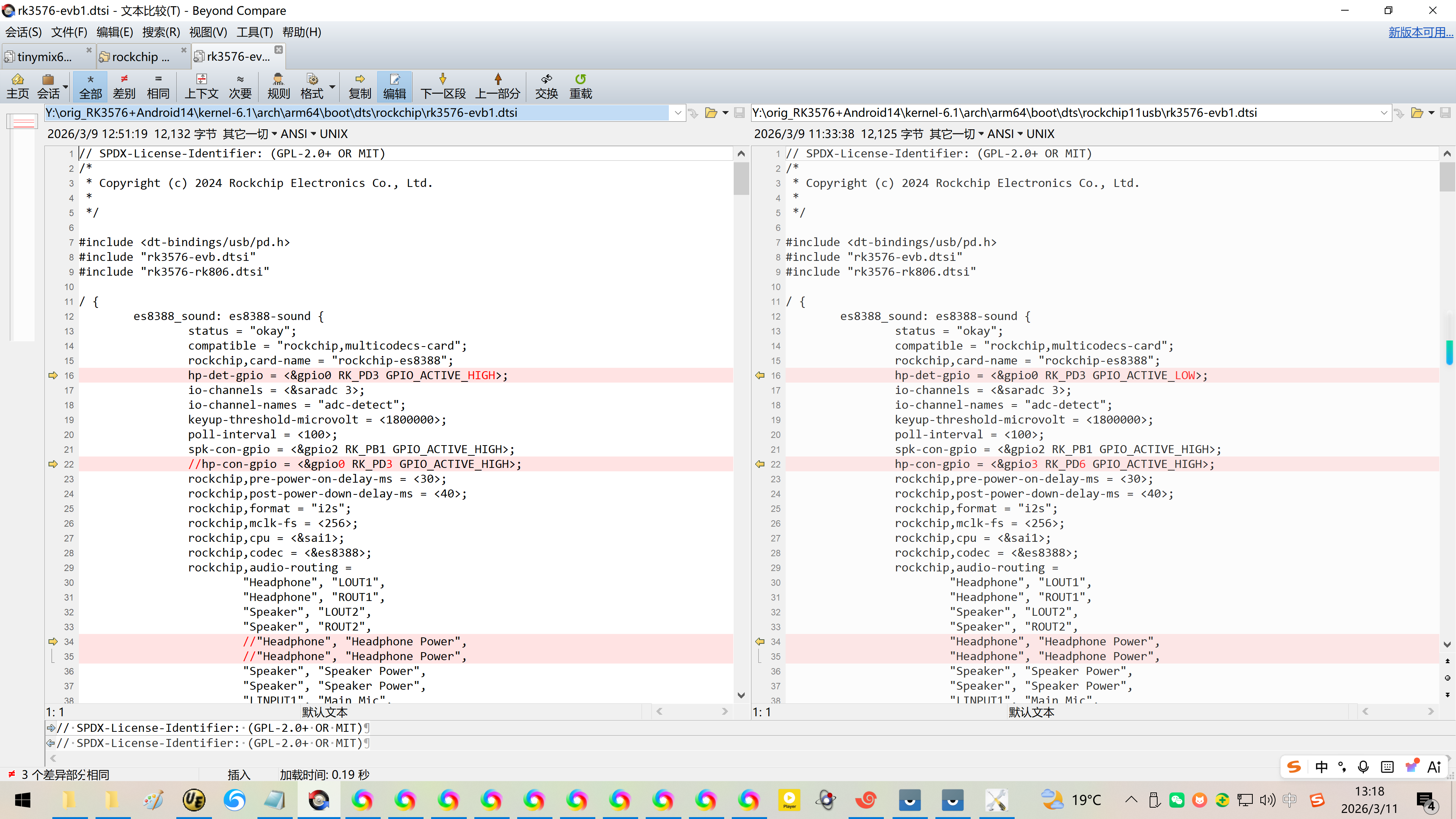Click the 新版本可用 link

1420,32
